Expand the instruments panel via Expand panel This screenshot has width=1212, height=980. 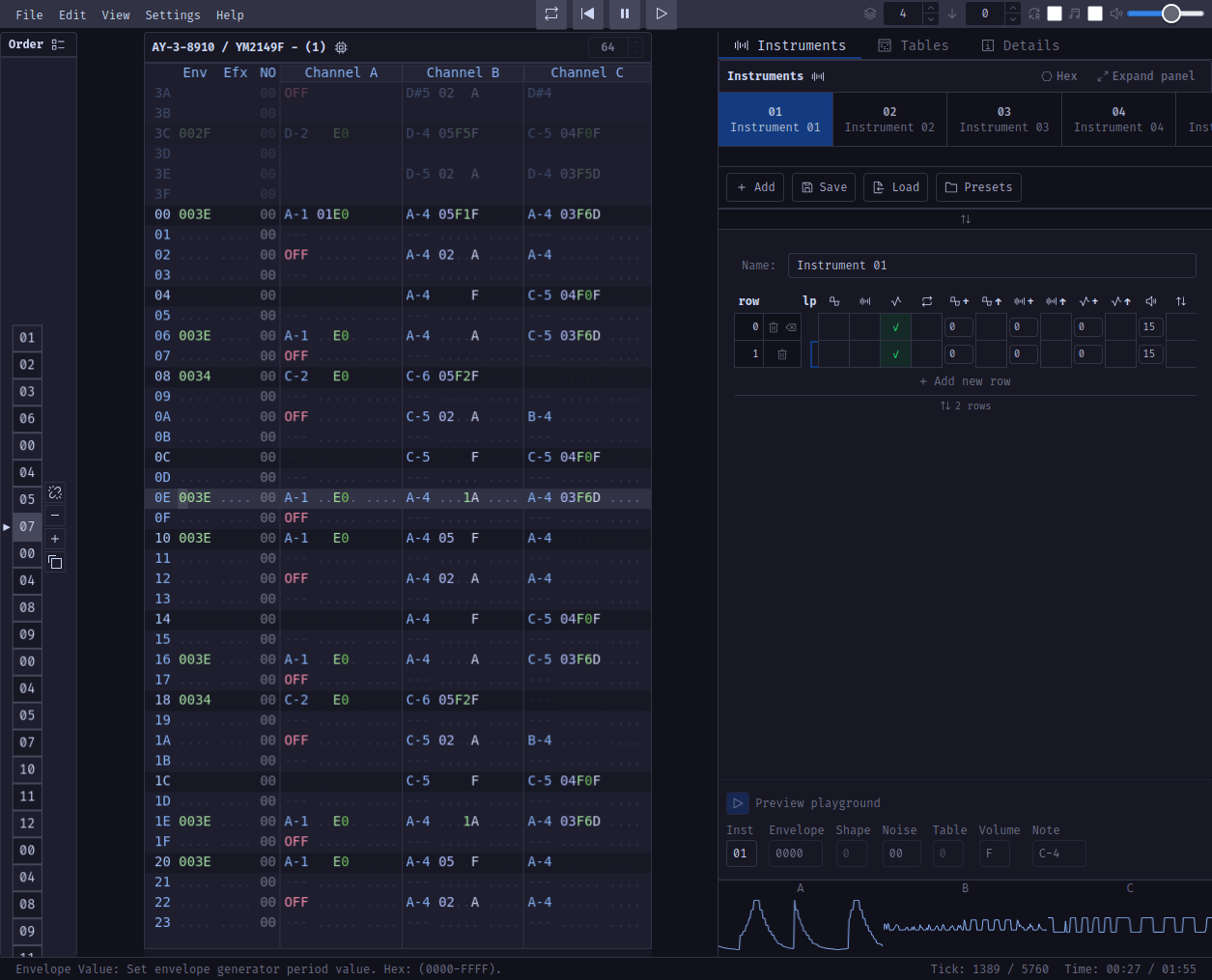(1145, 76)
